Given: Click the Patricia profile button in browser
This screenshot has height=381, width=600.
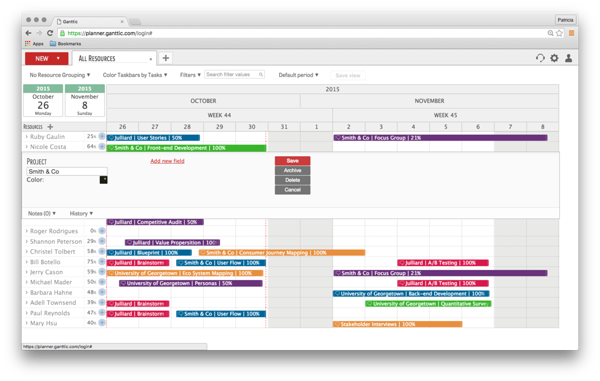Looking at the screenshot, I should (565, 20).
